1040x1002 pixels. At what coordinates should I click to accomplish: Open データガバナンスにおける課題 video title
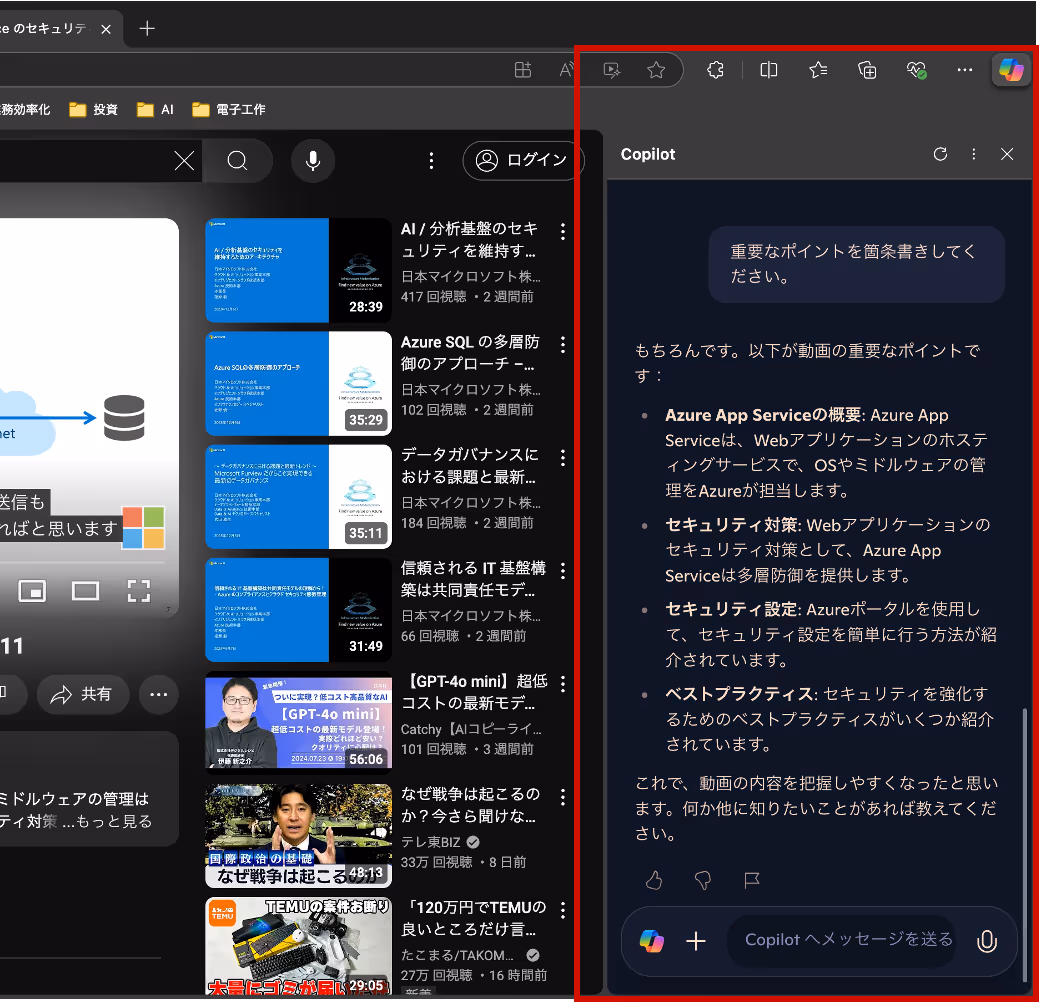pyautogui.click(x=470, y=466)
